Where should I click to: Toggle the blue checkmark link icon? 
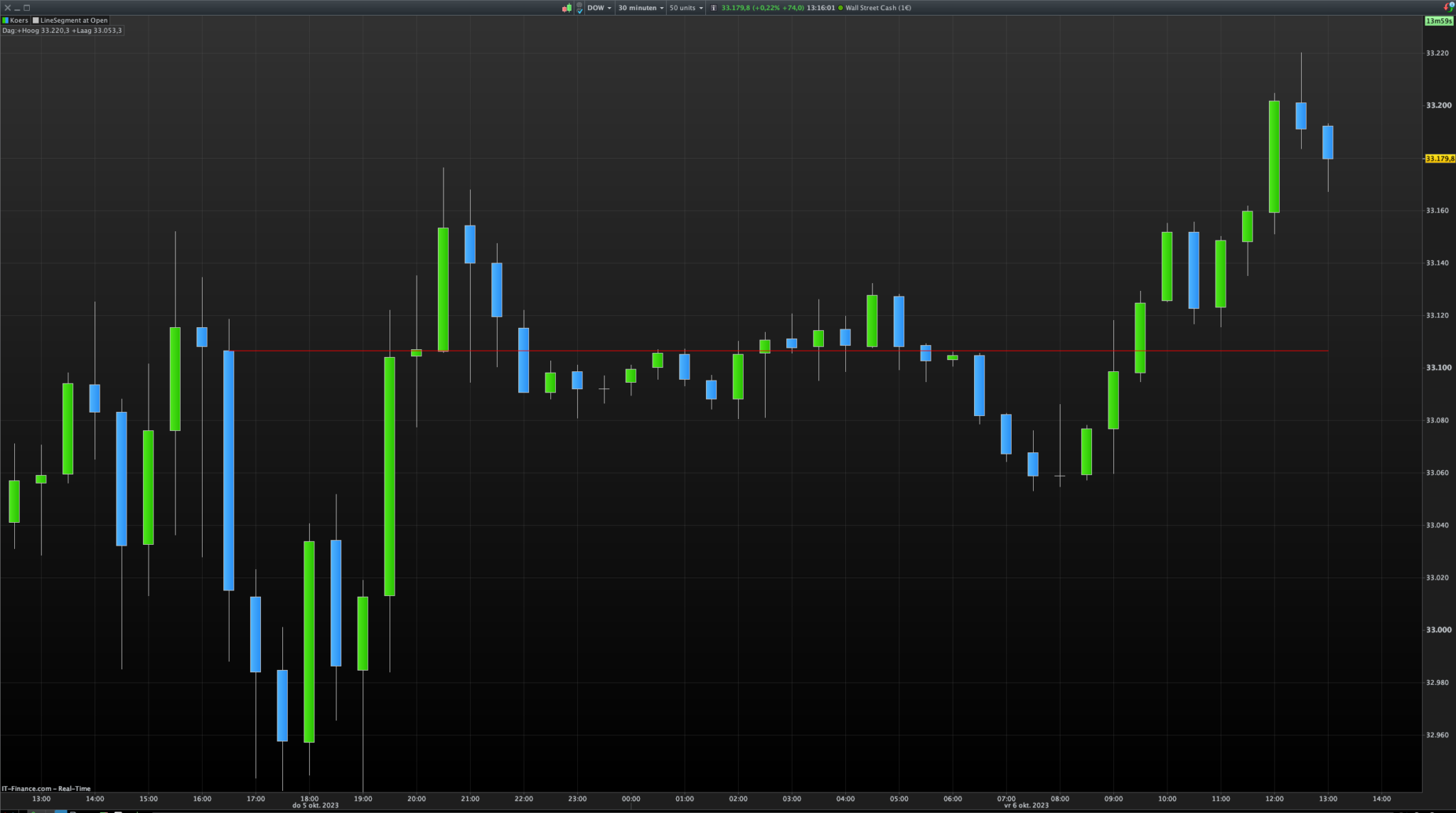[579, 11]
